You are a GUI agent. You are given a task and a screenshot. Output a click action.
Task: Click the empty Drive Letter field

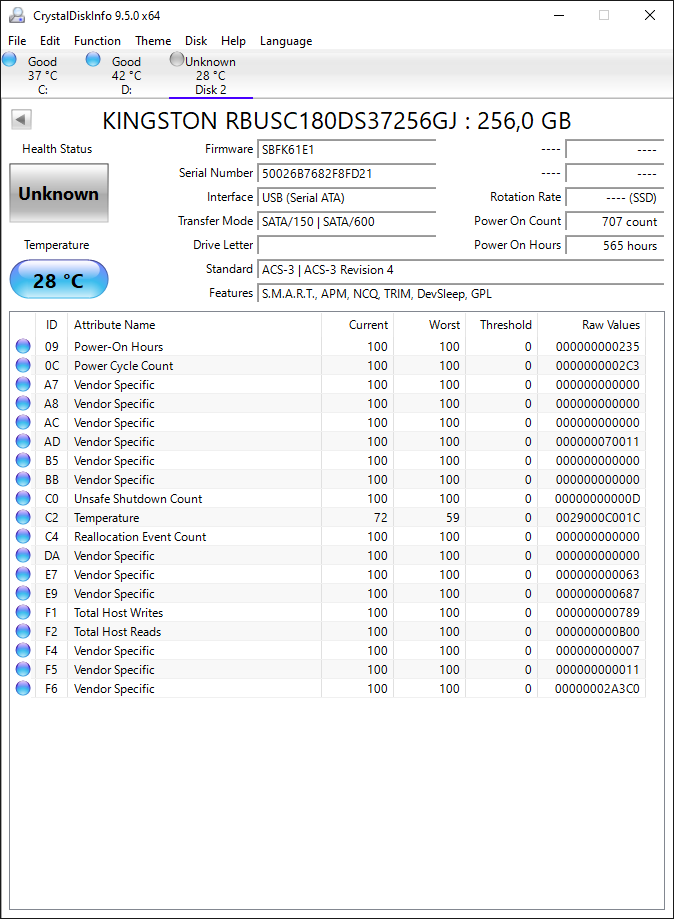coord(346,246)
